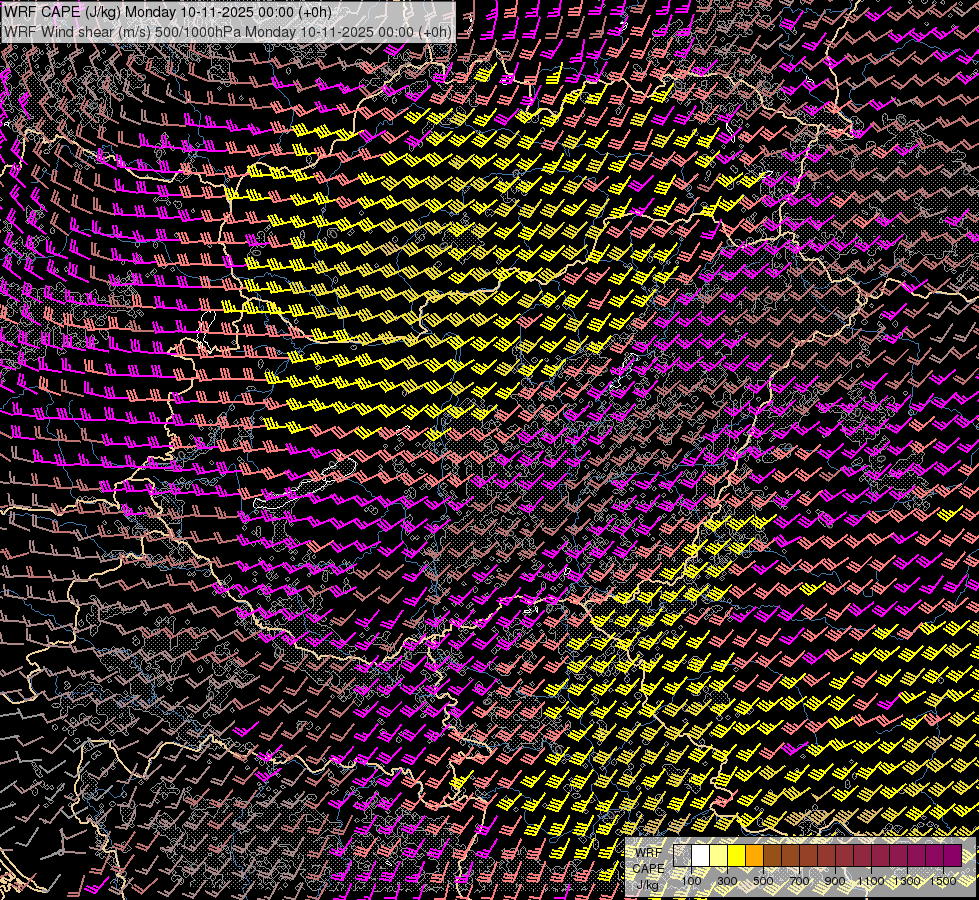Select the 900 legend scale label
The image size is (979, 900).
coord(835,880)
